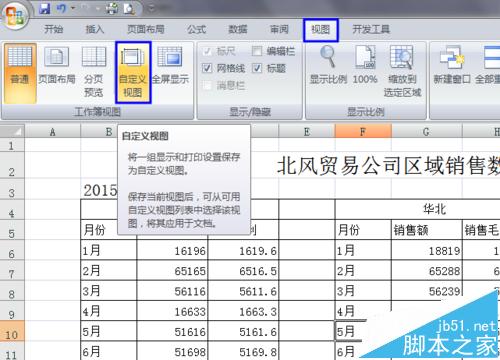Viewport: 500px width, 360px height.
Task: Uncheck the 网格线 gridlines checkbox
Action: pyautogui.click(x=207, y=68)
